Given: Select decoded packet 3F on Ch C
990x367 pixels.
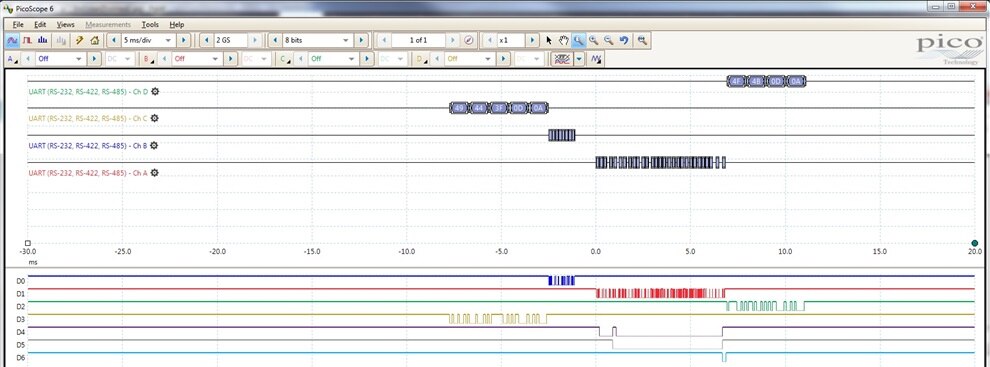Looking at the screenshot, I should [499, 108].
